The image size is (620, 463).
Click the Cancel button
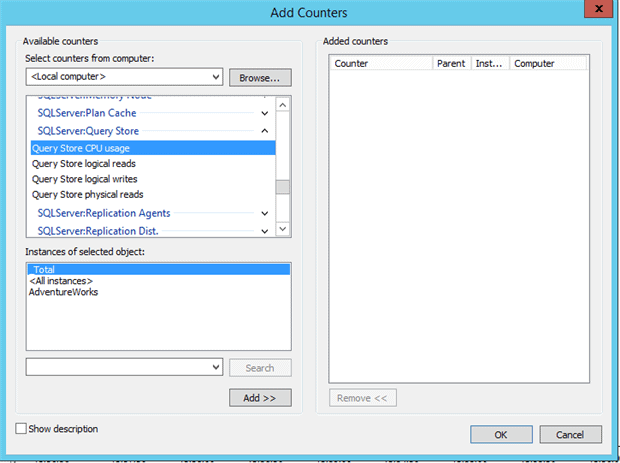(x=571, y=435)
